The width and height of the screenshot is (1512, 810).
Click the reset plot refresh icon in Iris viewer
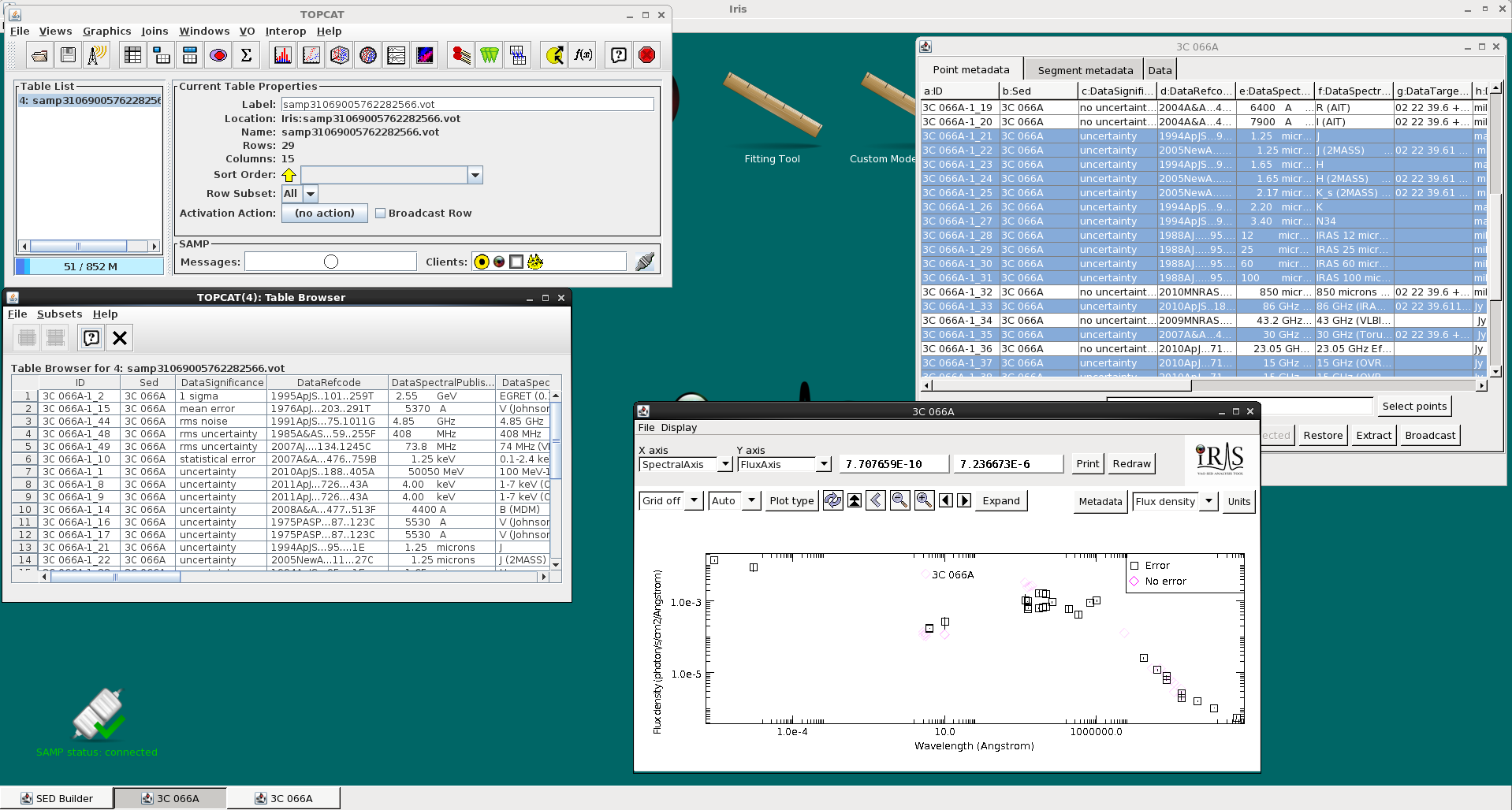coord(832,500)
